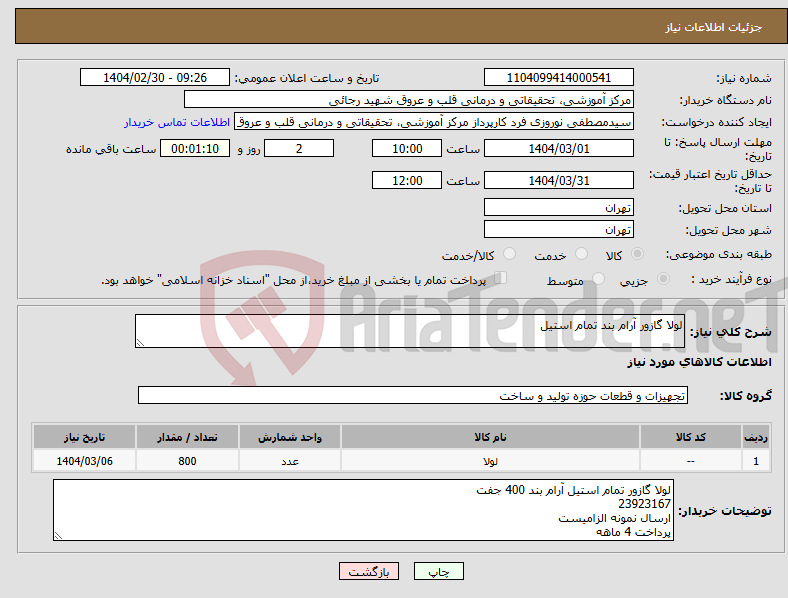Open اطلاعات تماس خریدار link
Viewport: 788px width, 598px height.
(x=177, y=122)
